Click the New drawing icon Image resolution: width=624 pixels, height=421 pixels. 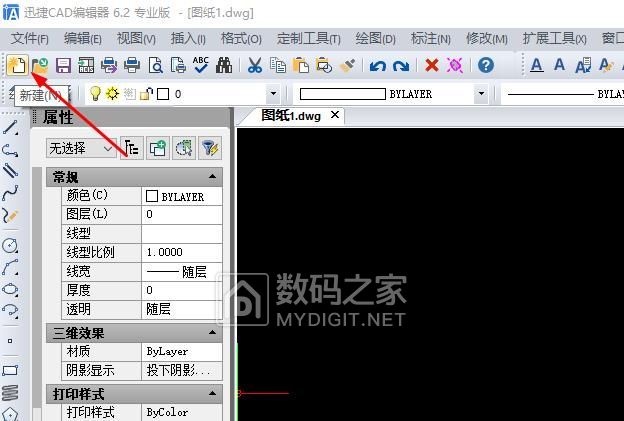pos(17,65)
